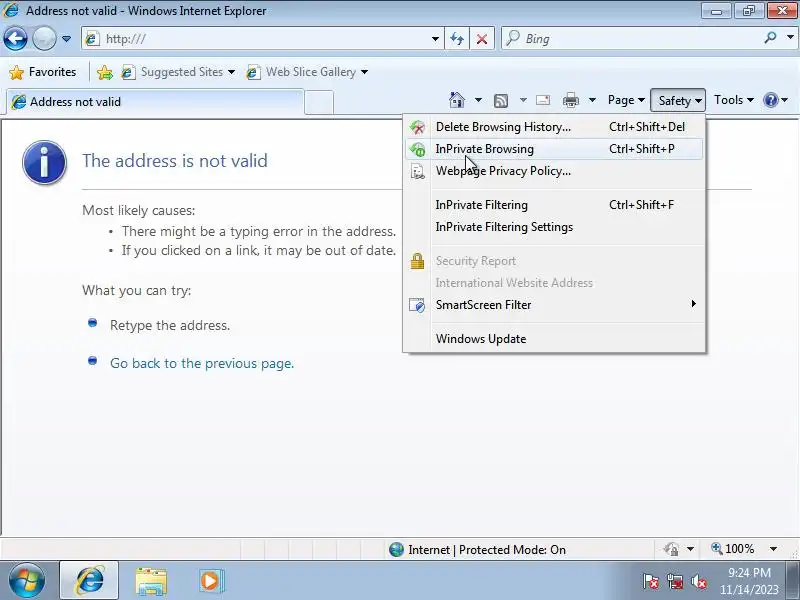Click the Show desktop button
800x600 pixels.
coord(792,581)
